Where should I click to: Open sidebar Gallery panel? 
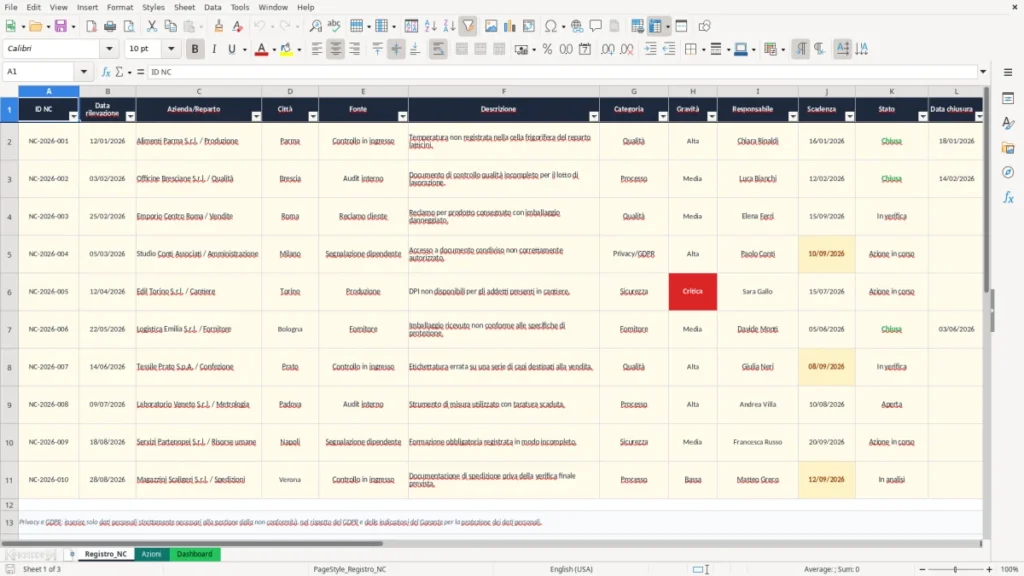click(x=1008, y=148)
